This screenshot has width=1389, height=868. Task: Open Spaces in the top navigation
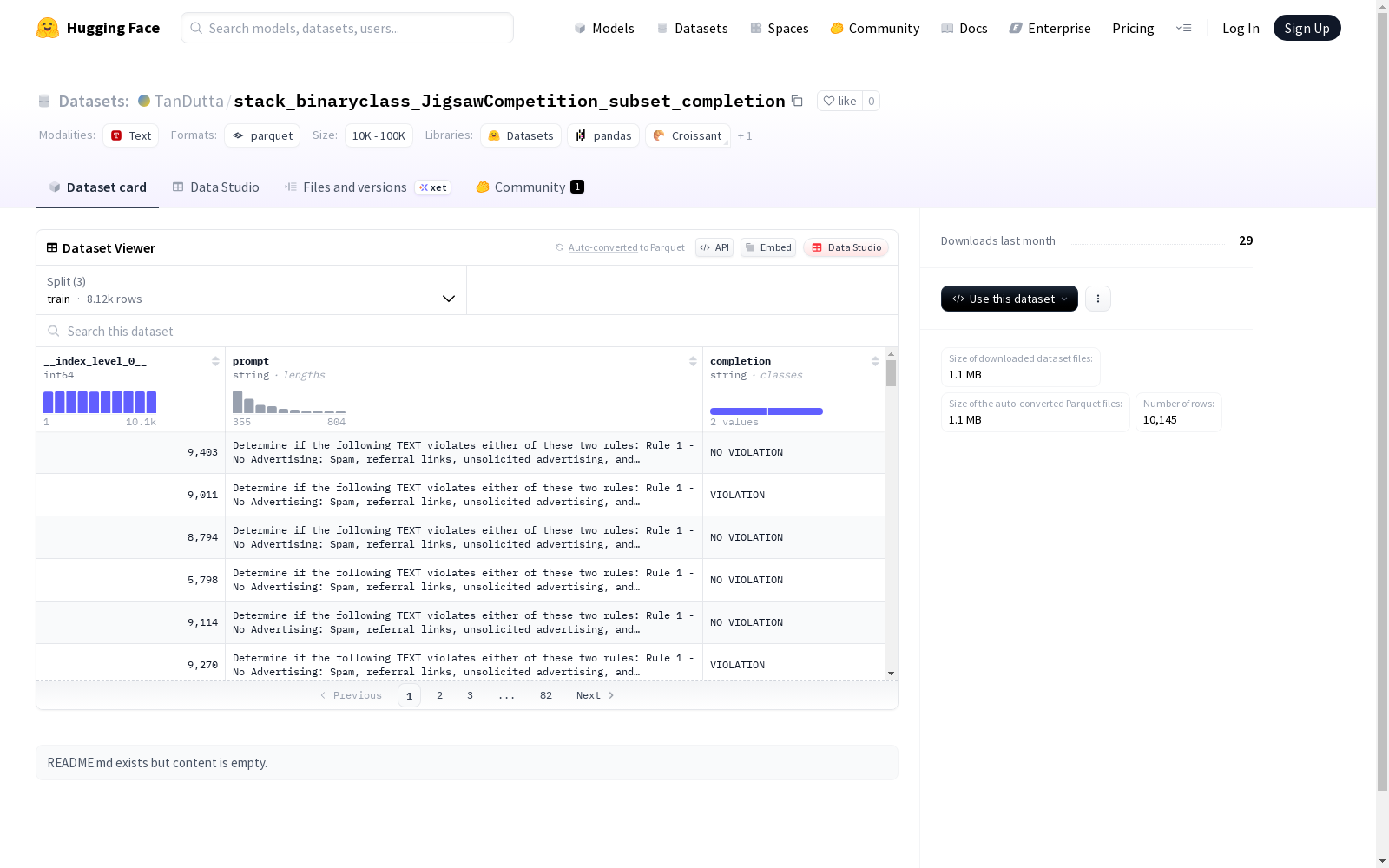(779, 28)
